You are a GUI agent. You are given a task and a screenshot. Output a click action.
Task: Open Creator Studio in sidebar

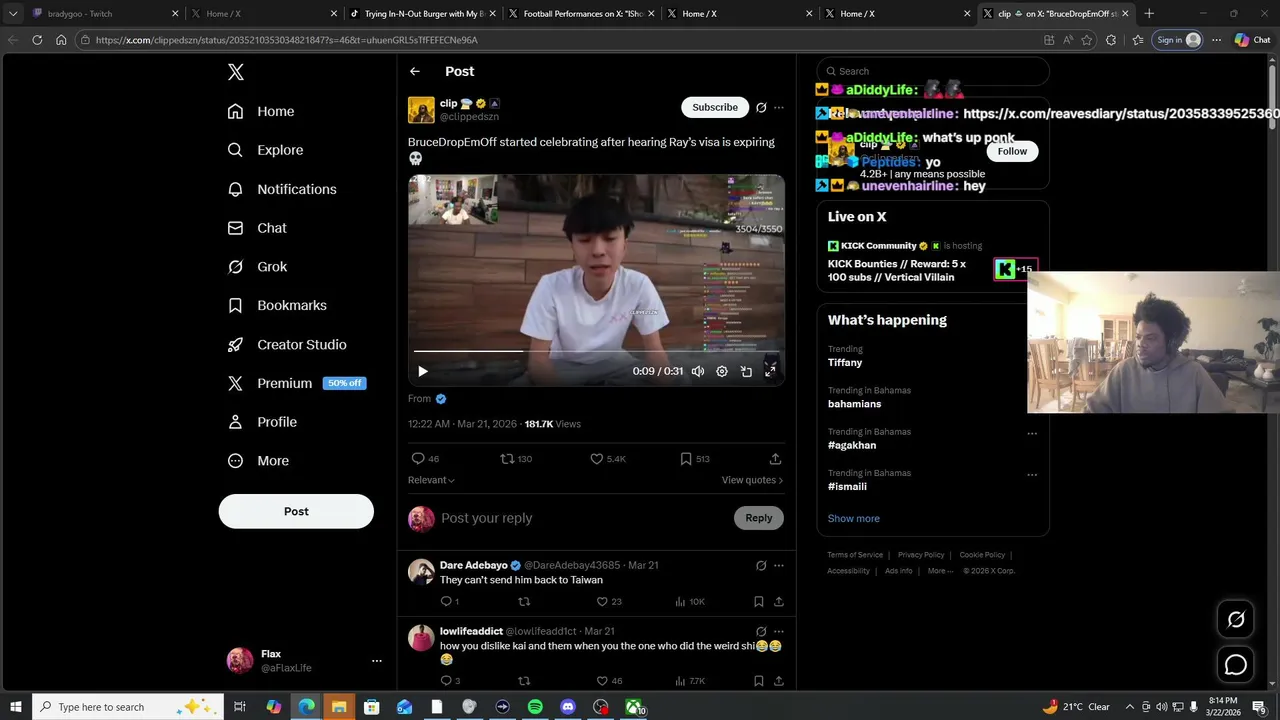point(287,344)
